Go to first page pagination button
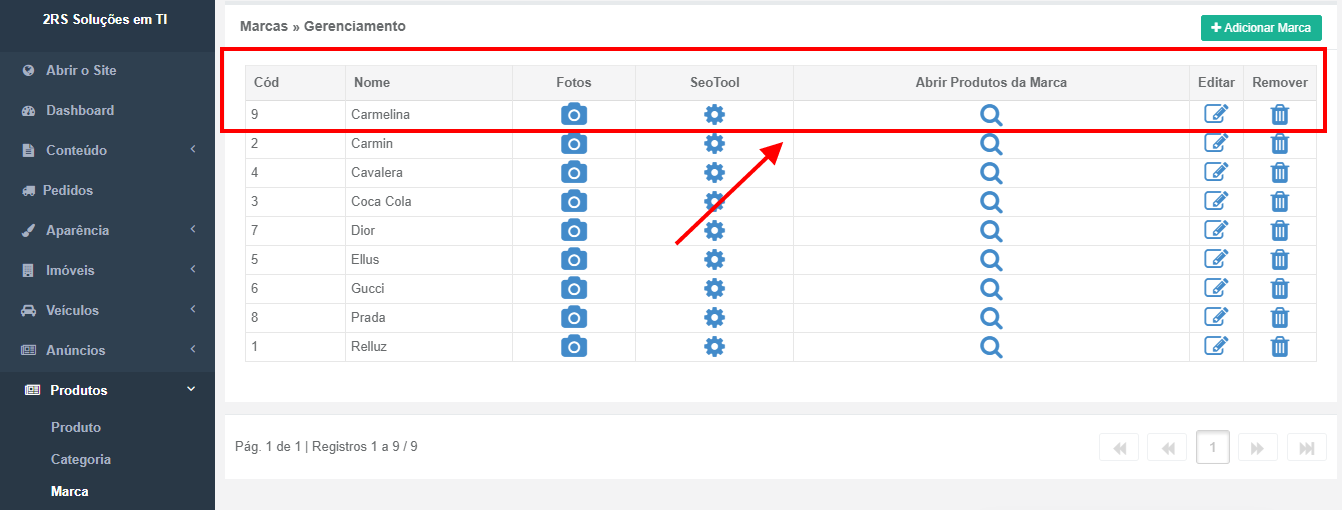The height and width of the screenshot is (510, 1342). pyautogui.click(x=1119, y=448)
